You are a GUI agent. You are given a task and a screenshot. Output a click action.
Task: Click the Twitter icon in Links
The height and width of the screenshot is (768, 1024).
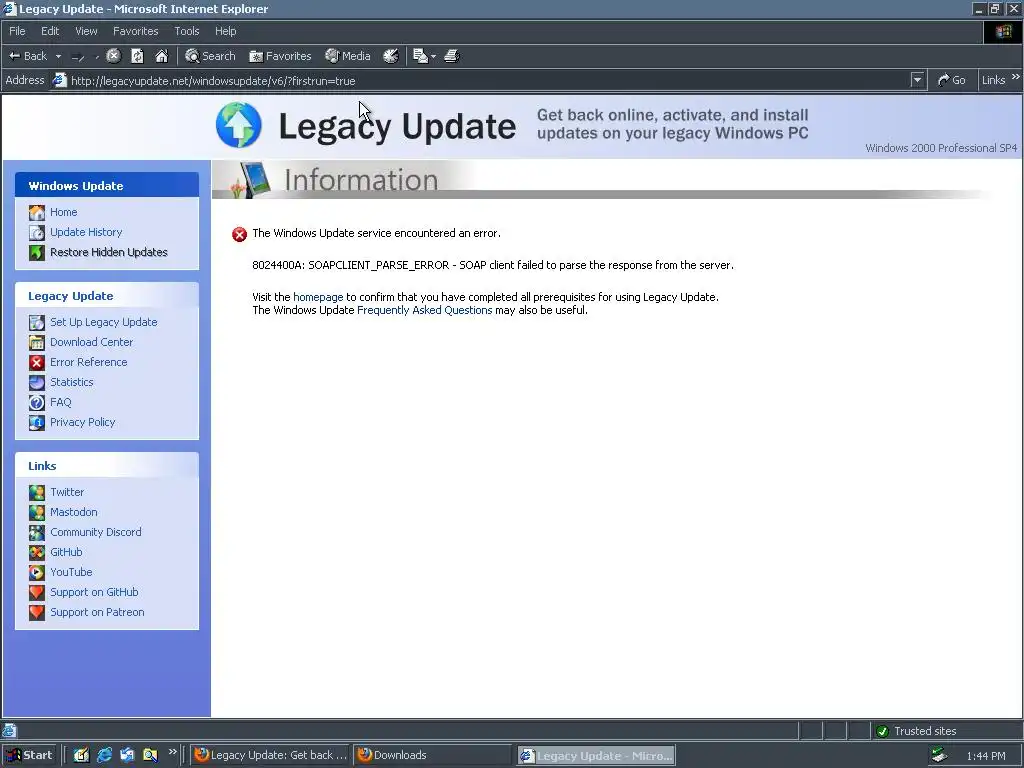pos(37,492)
